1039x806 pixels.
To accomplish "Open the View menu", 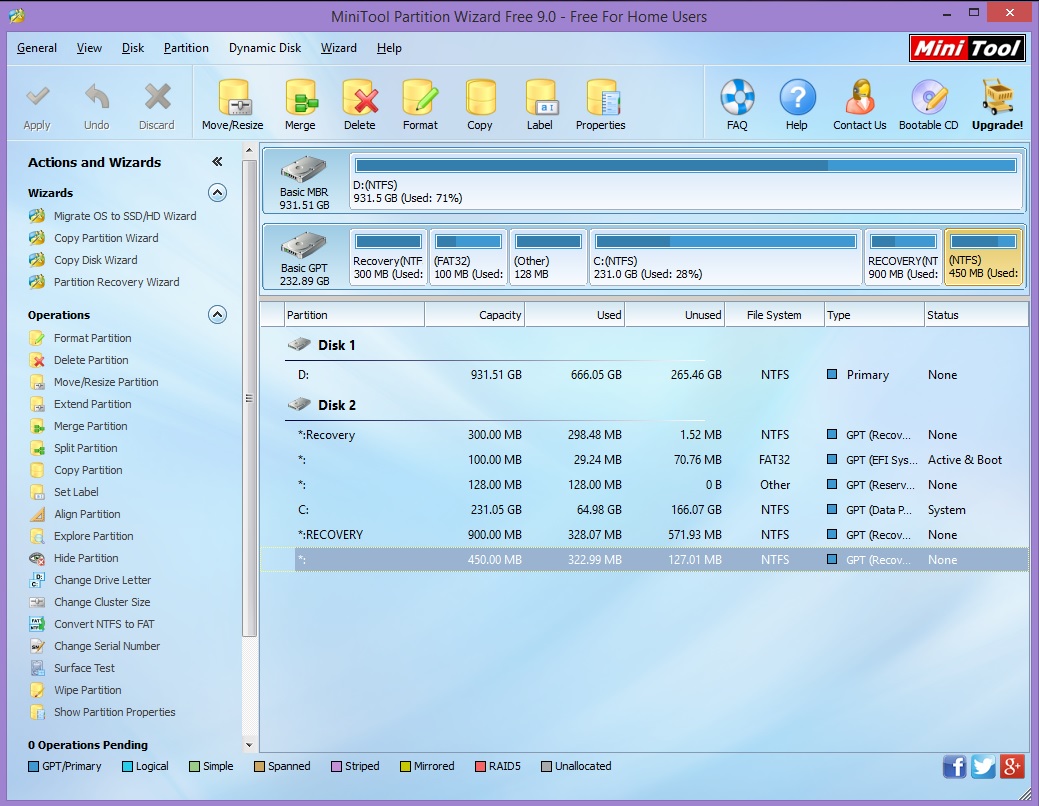I will click(x=89, y=48).
